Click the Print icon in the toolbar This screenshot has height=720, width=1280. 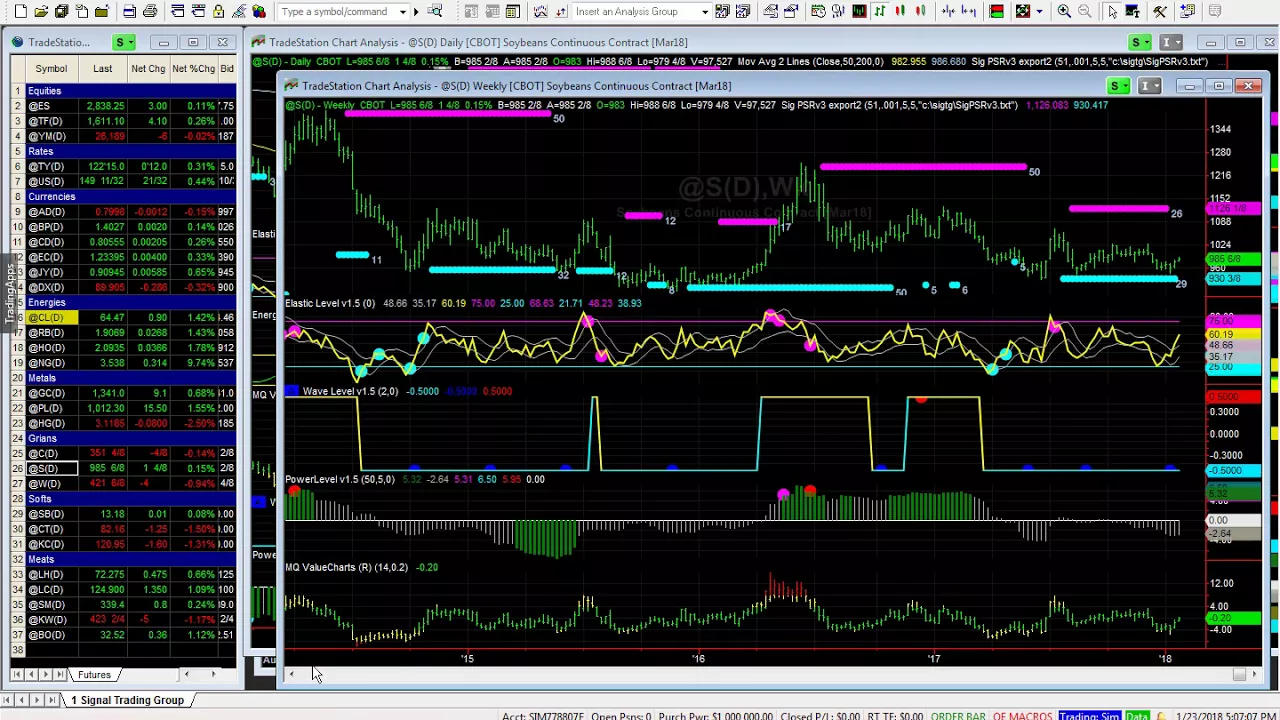click(x=149, y=11)
